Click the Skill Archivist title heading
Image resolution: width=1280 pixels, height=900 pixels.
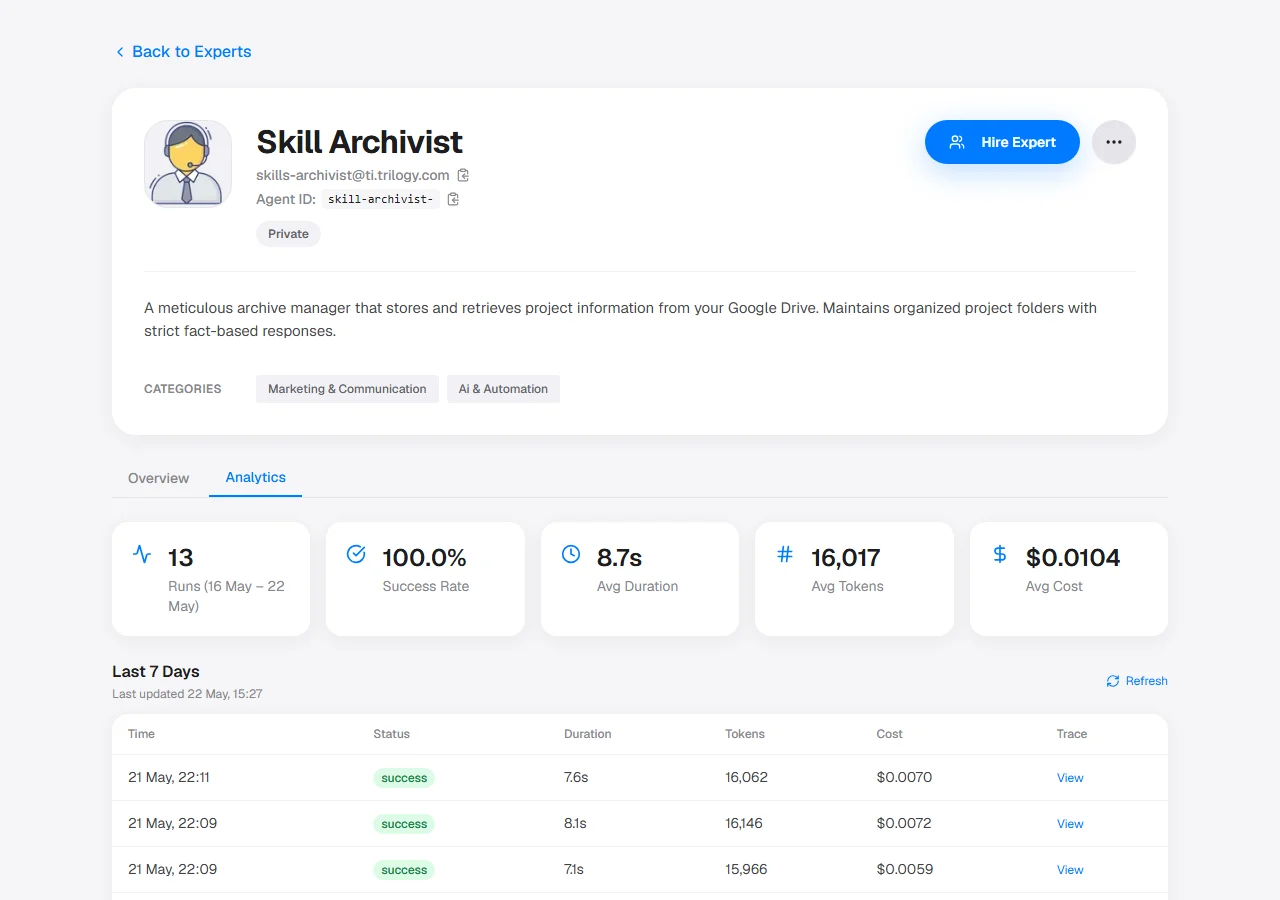(360, 142)
